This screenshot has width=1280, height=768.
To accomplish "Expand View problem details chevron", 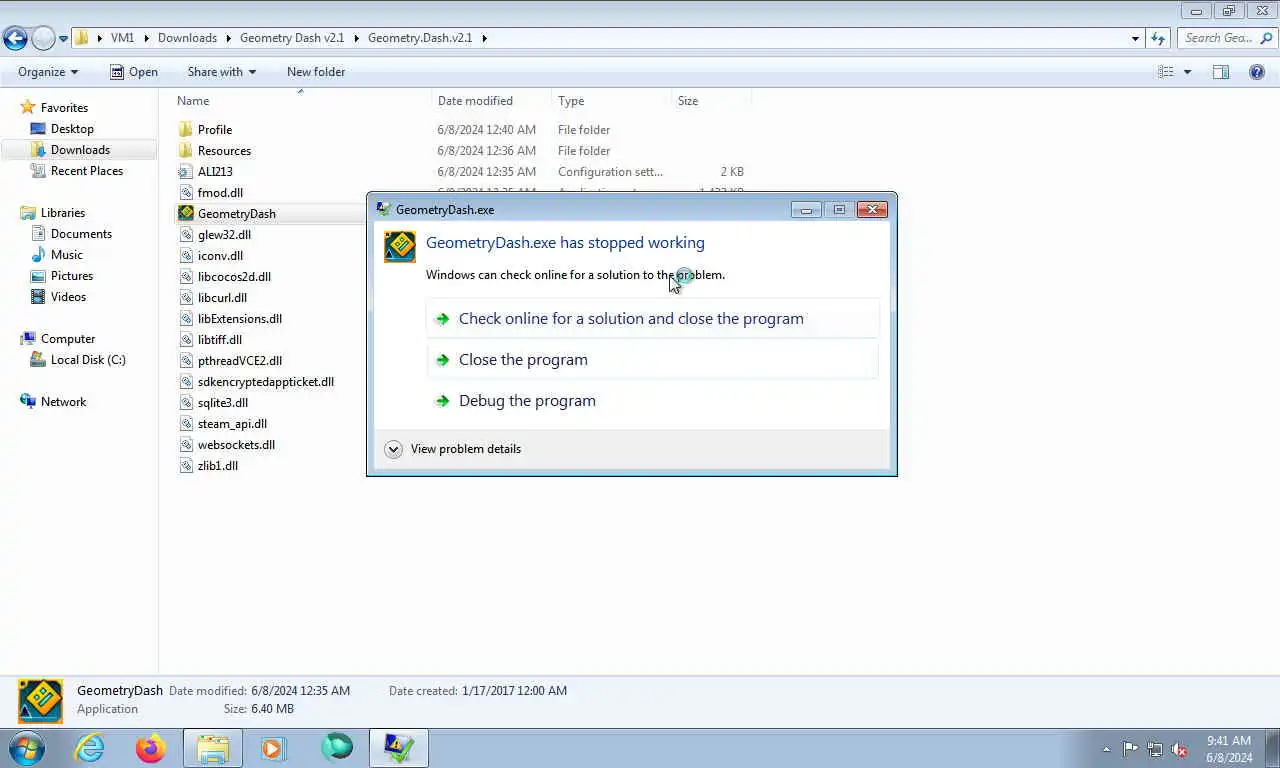I will tap(393, 449).
